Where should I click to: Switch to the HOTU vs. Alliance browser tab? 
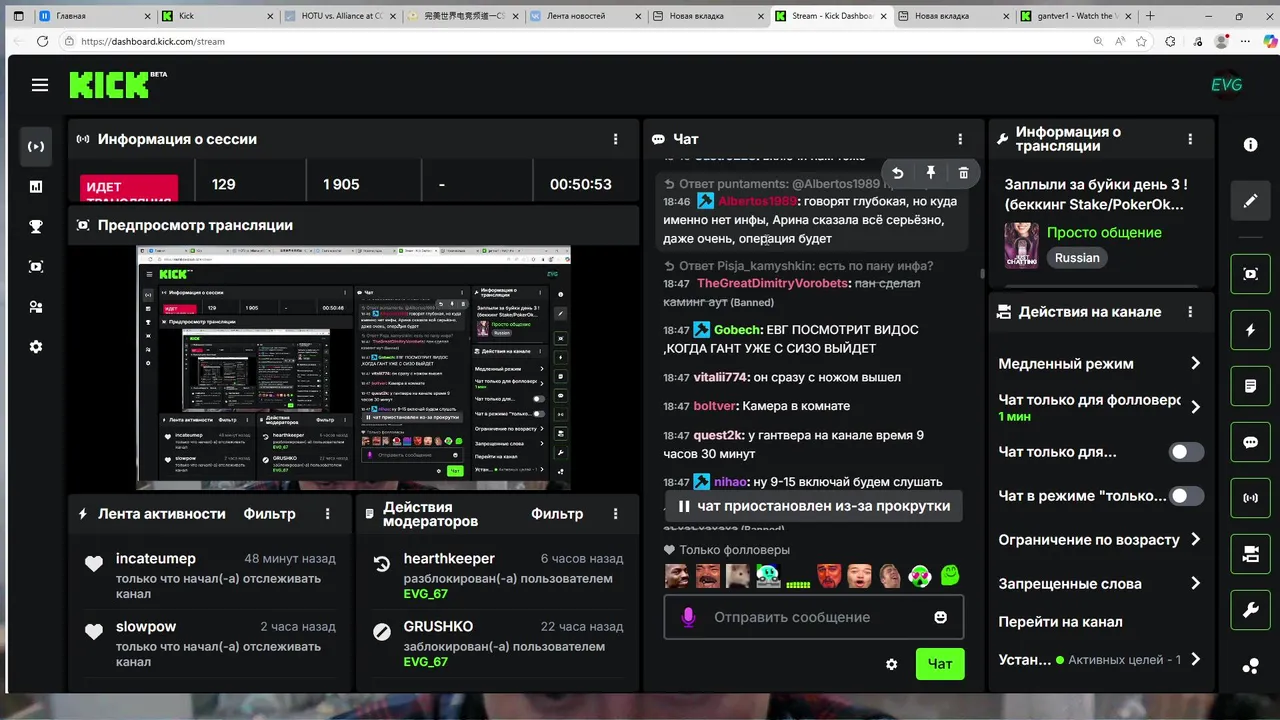(339, 16)
